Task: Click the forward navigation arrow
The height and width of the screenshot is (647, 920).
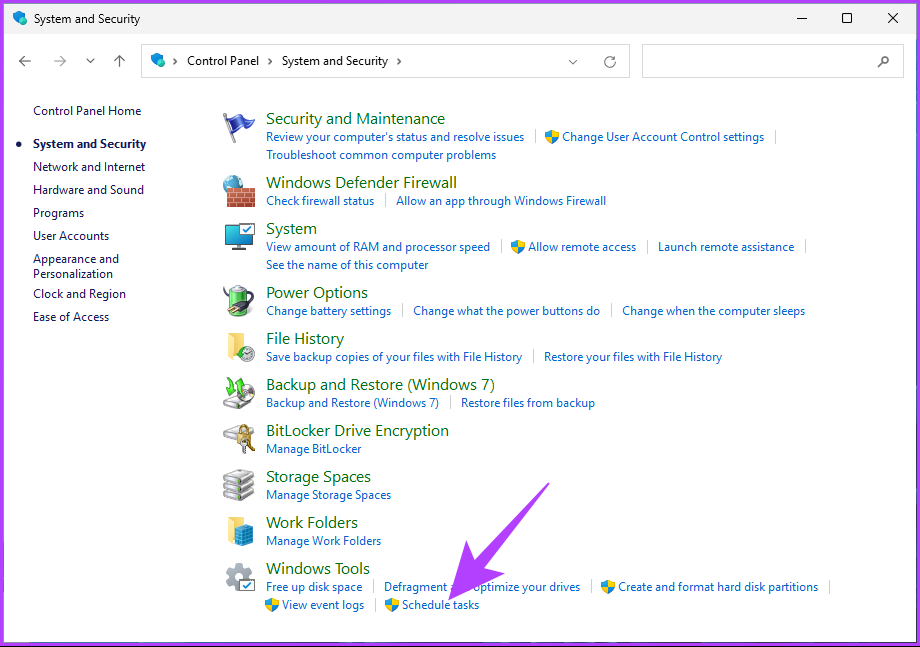Action: (x=60, y=61)
